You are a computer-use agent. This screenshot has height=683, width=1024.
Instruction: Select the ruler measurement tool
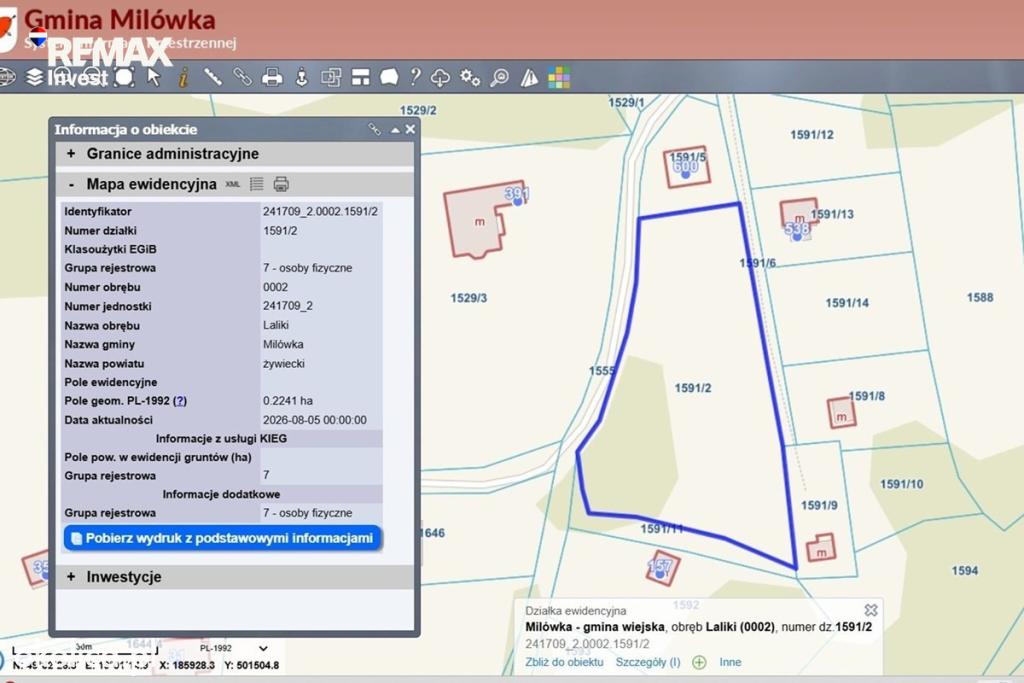coord(213,77)
